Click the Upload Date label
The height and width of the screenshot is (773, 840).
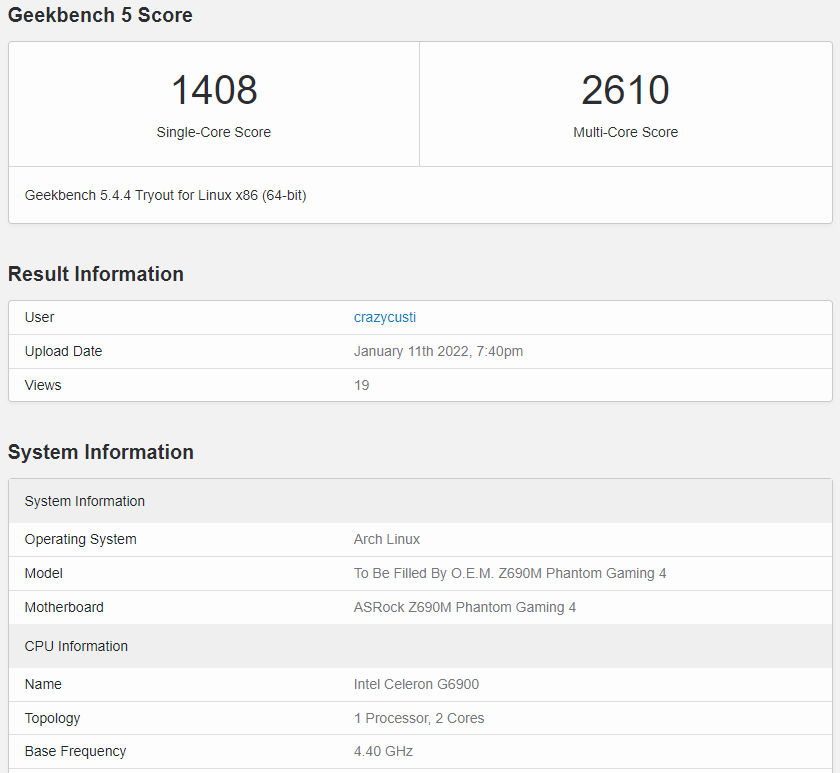coord(63,351)
